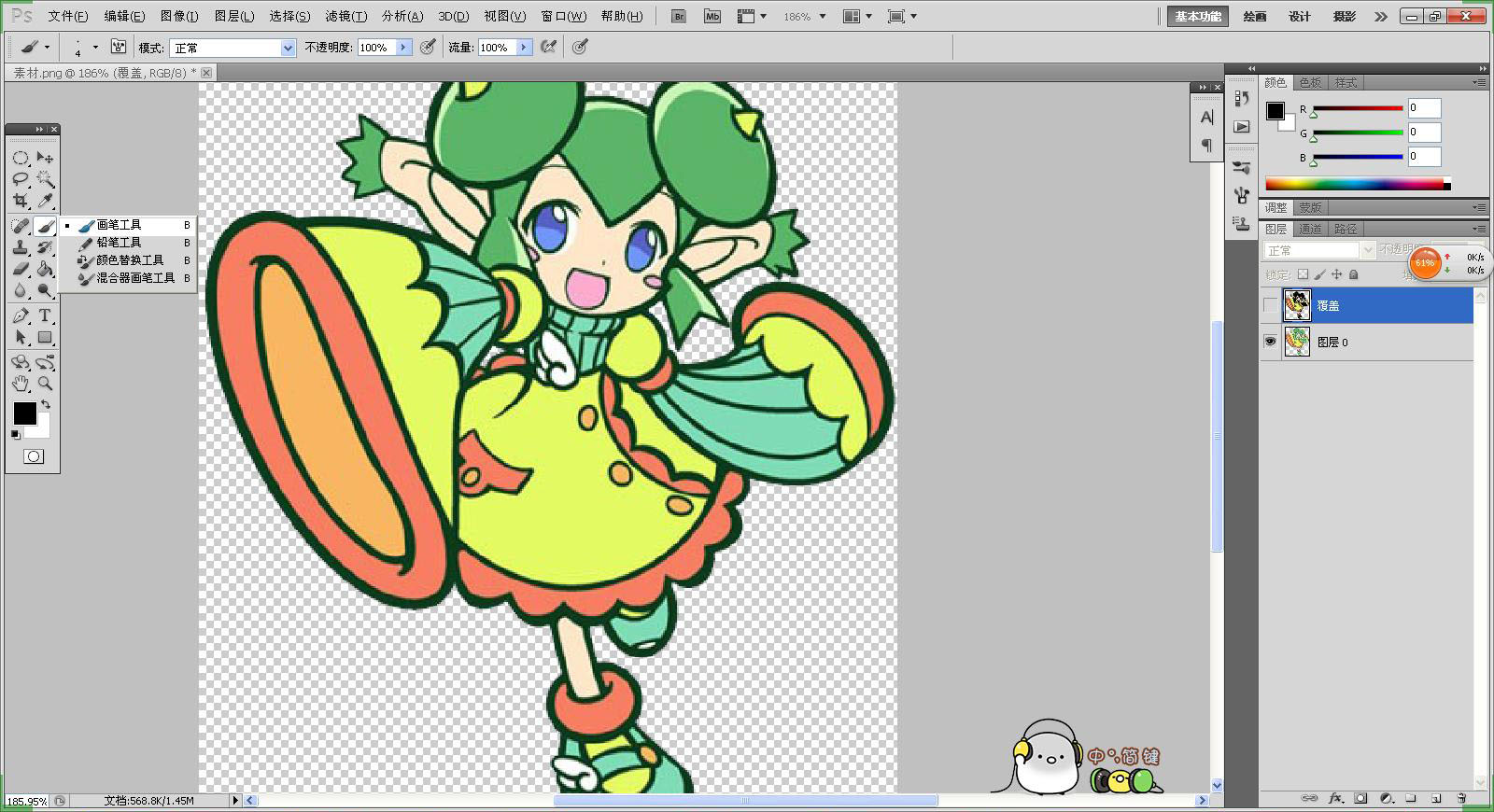1494x812 pixels.
Task: Open the Color panel options menu
Action: 1479,83
